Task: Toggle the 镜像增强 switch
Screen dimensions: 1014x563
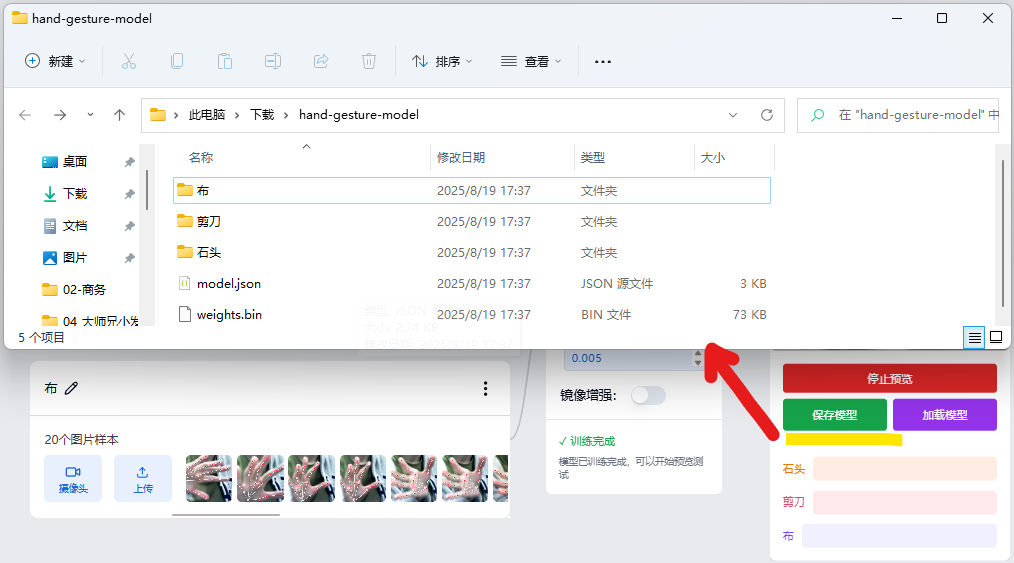Action: [x=648, y=395]
